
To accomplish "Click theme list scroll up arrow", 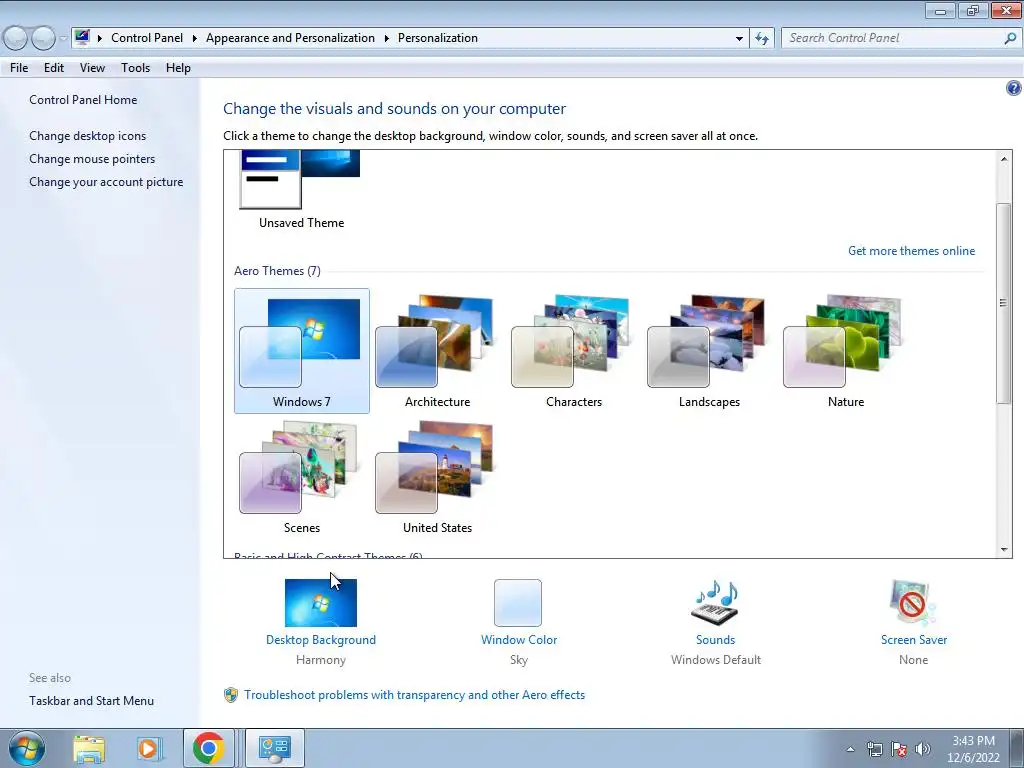I will [1004, 159].
